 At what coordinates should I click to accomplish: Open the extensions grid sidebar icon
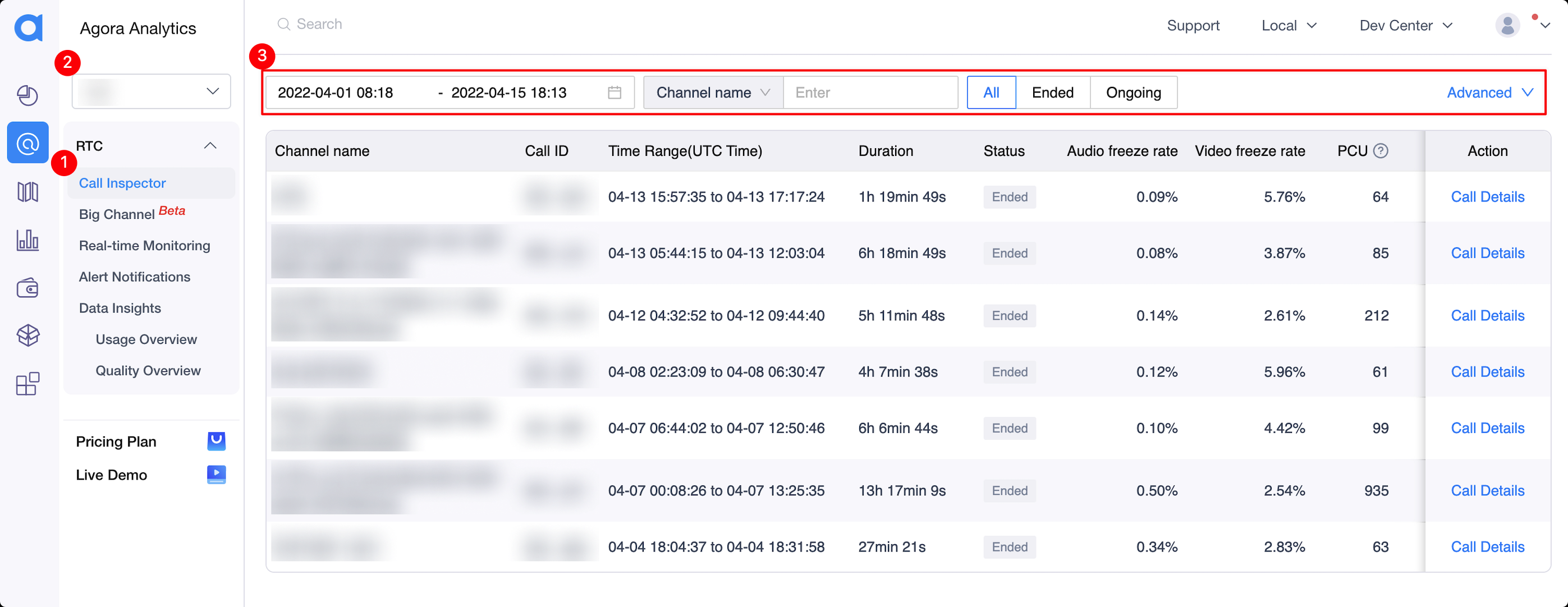point(27,384)
